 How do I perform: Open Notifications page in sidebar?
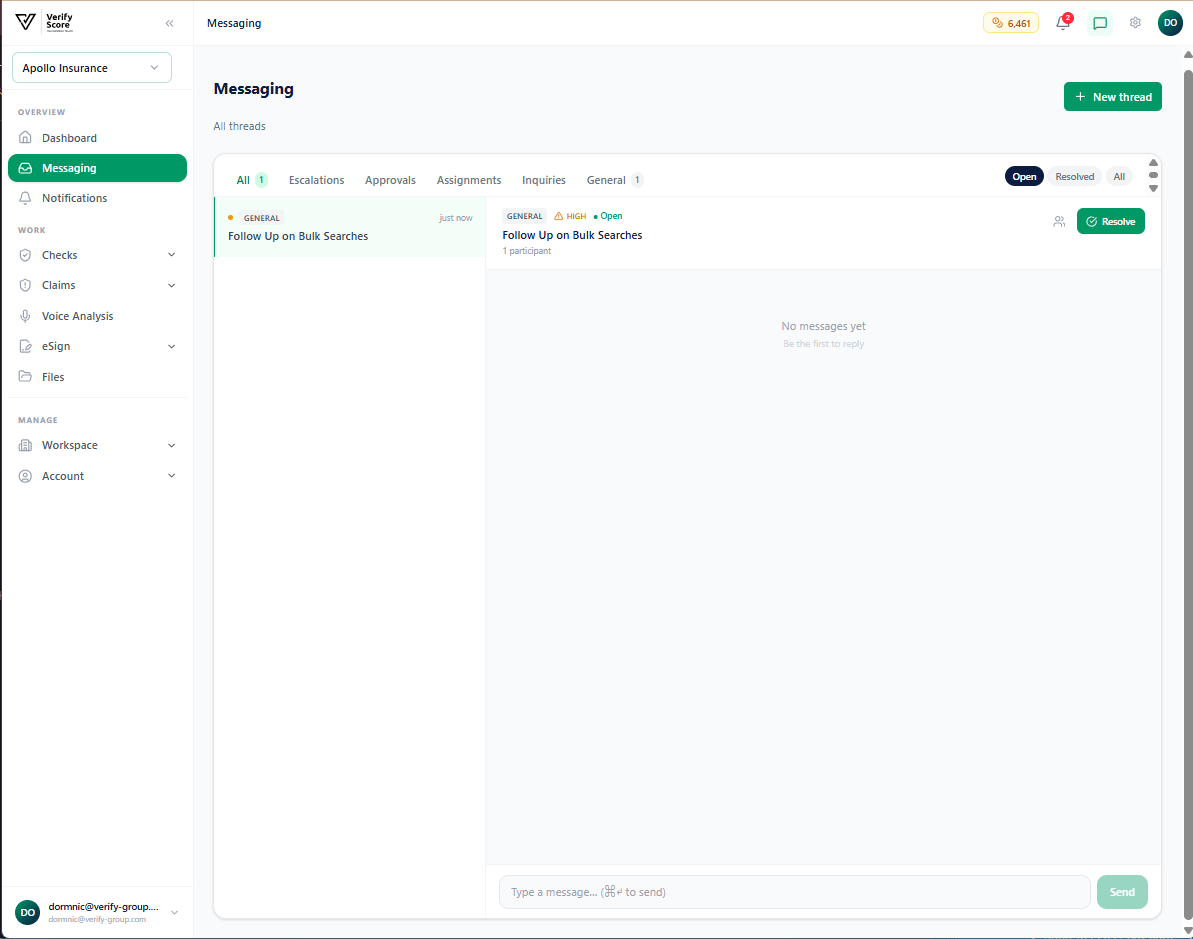pyautogui.click(x=97, y=198)
